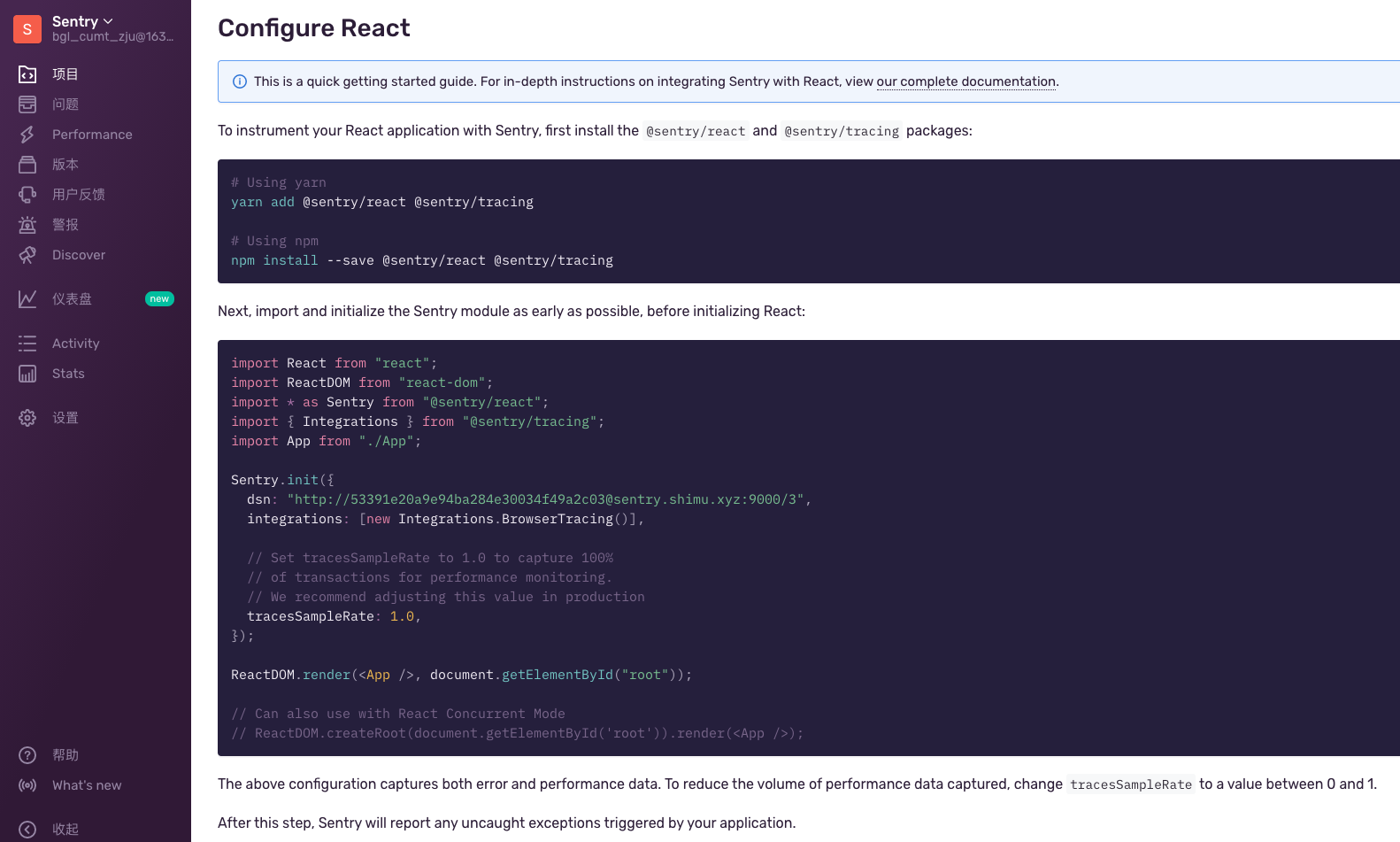This screenshot has height=842, width=1400.
Task: Click the 收起 collapse sidebar arrow icon
Action: [x=27, y=830]
